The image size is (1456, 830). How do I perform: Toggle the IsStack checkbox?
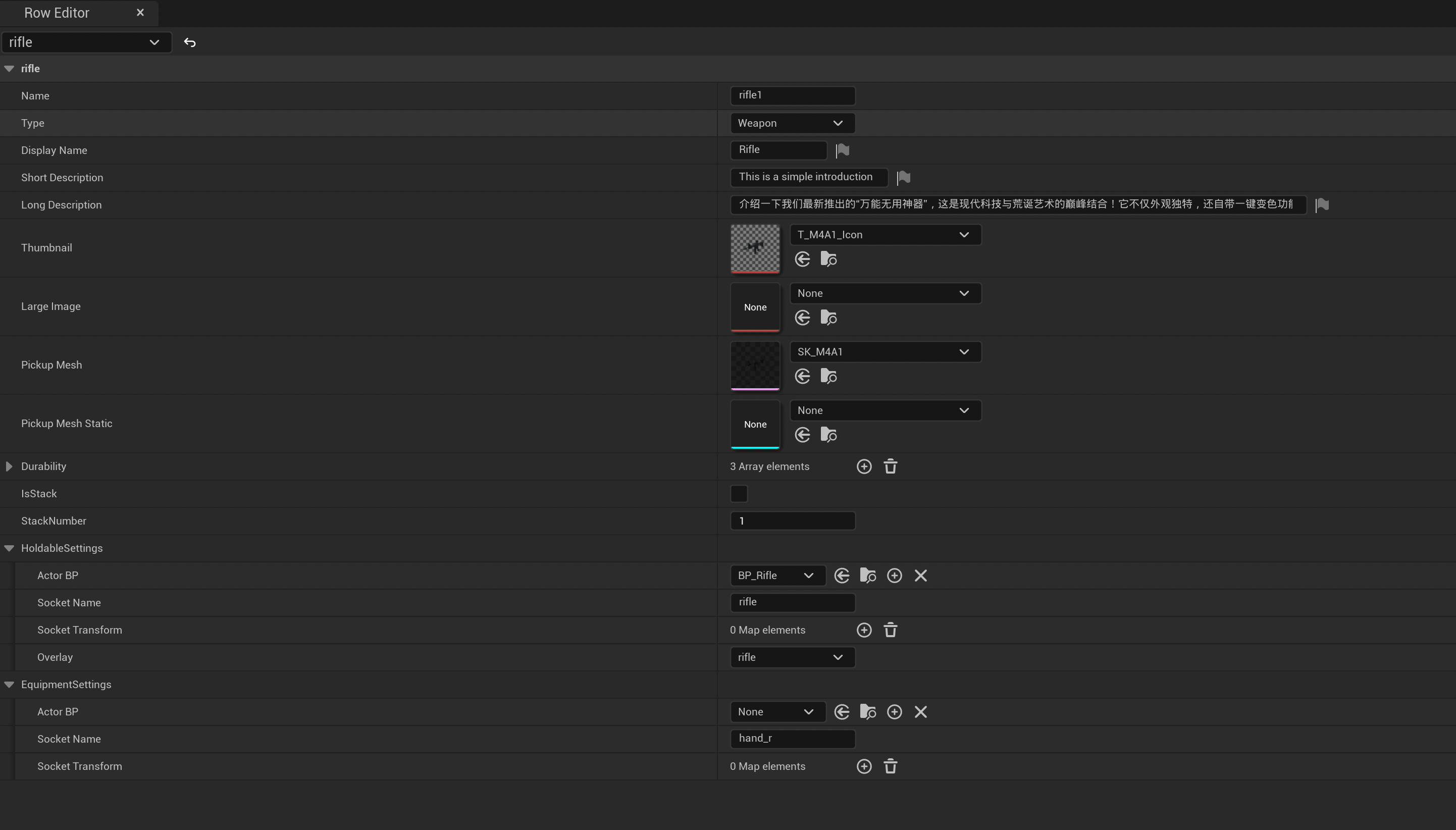[739, 494]
